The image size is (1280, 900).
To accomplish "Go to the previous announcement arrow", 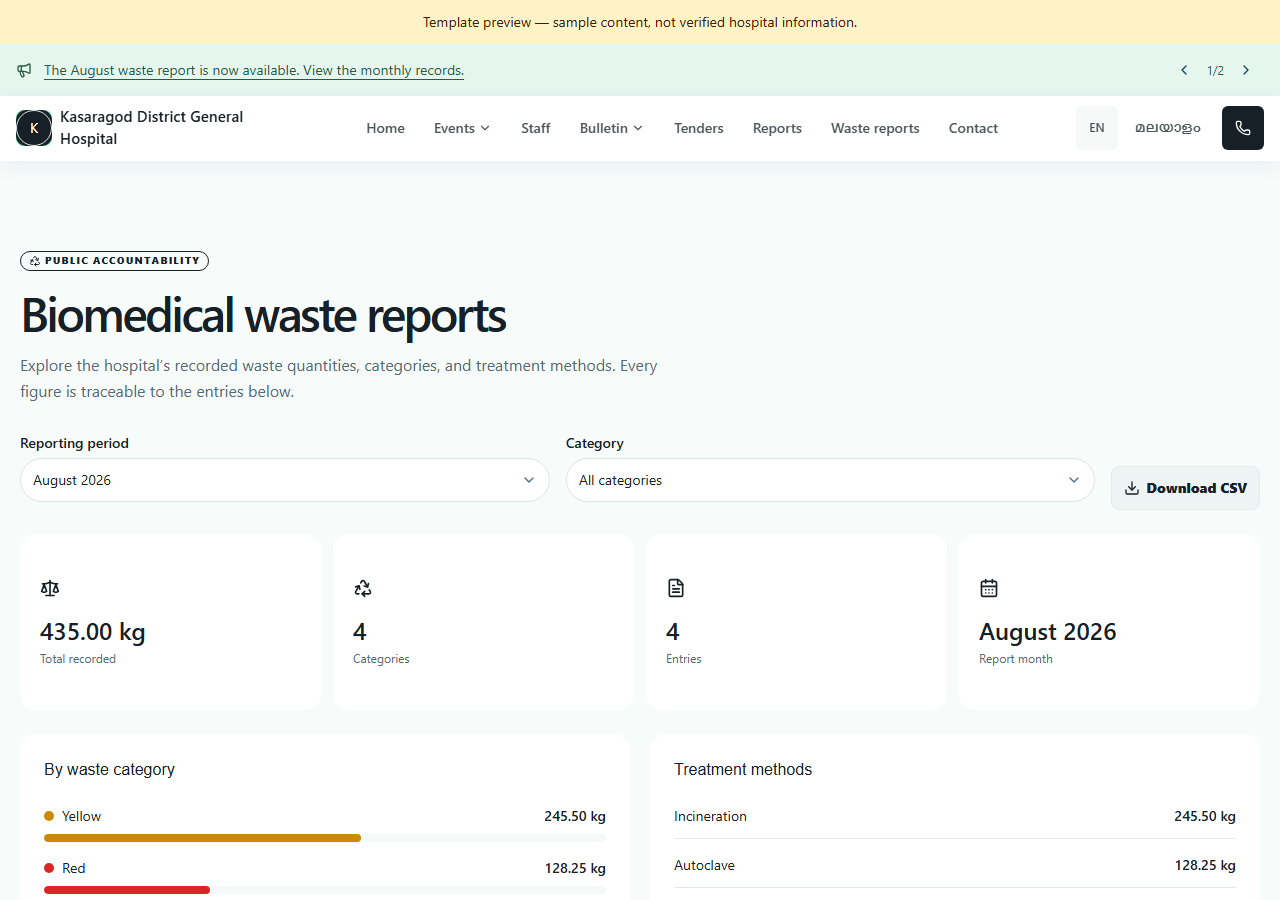I will (x=1184, y=70).
